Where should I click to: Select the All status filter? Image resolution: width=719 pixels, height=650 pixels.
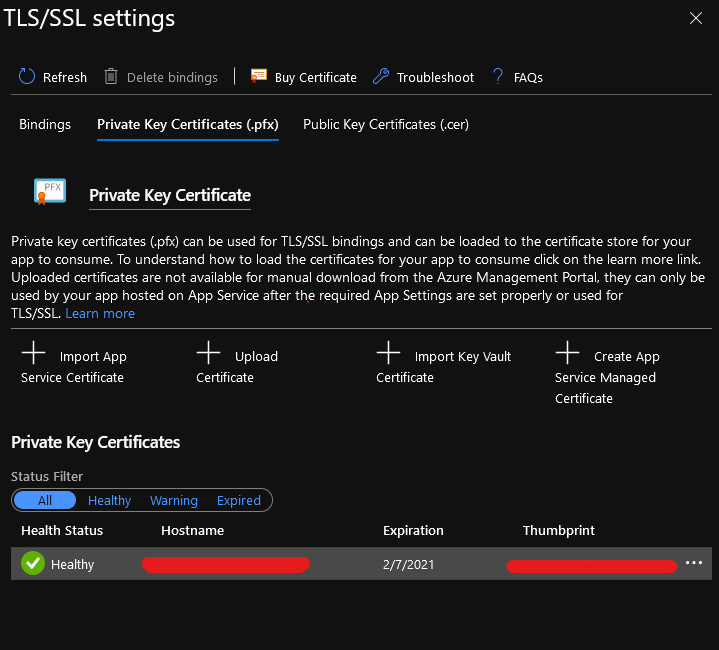tap(45, 500)
